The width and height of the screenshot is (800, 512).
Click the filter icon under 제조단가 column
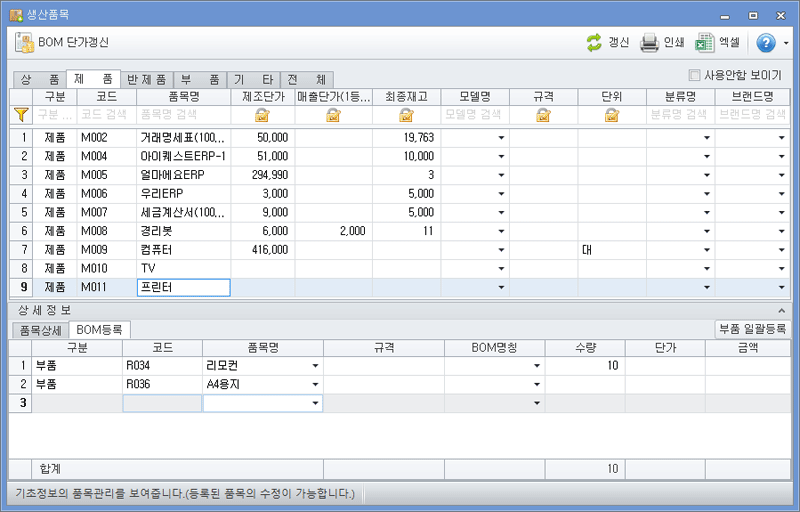pyautogui.click(x=262, y=115)
